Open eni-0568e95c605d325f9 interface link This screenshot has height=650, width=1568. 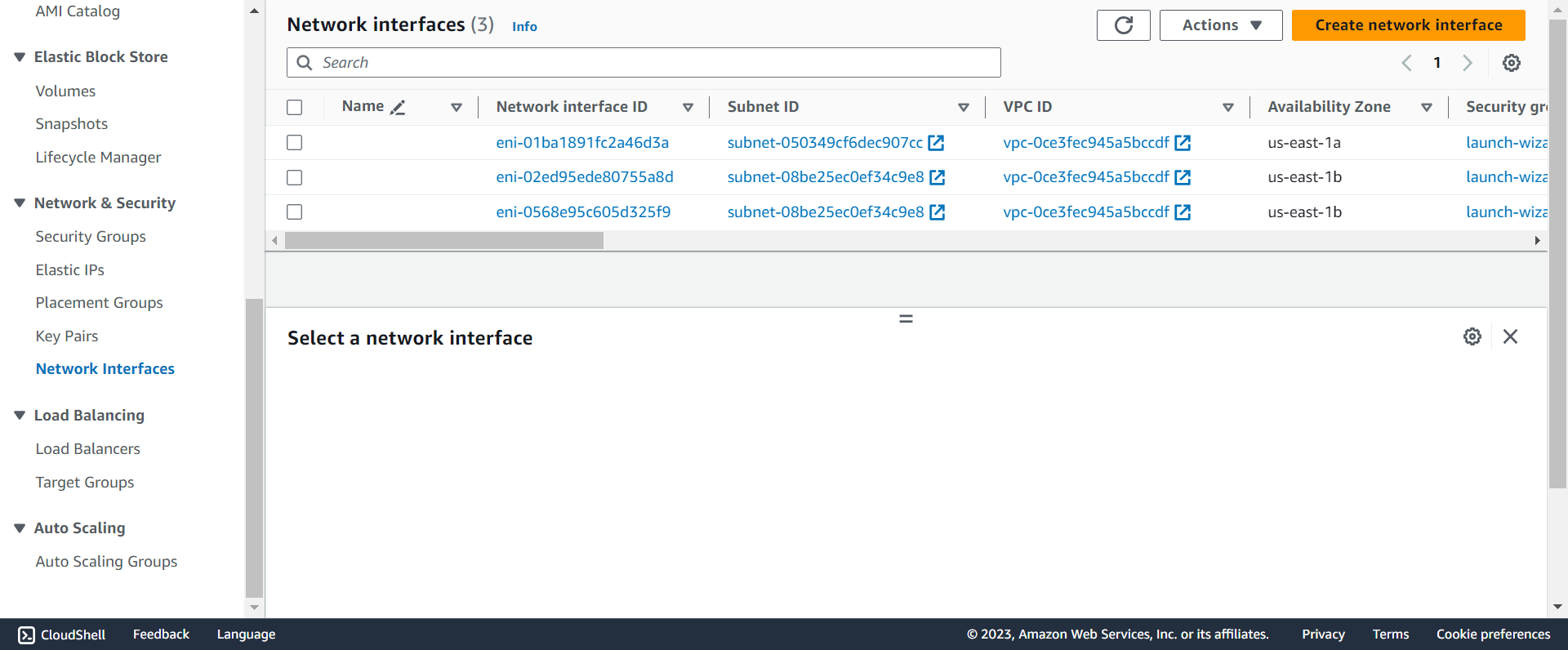point(583,212)
